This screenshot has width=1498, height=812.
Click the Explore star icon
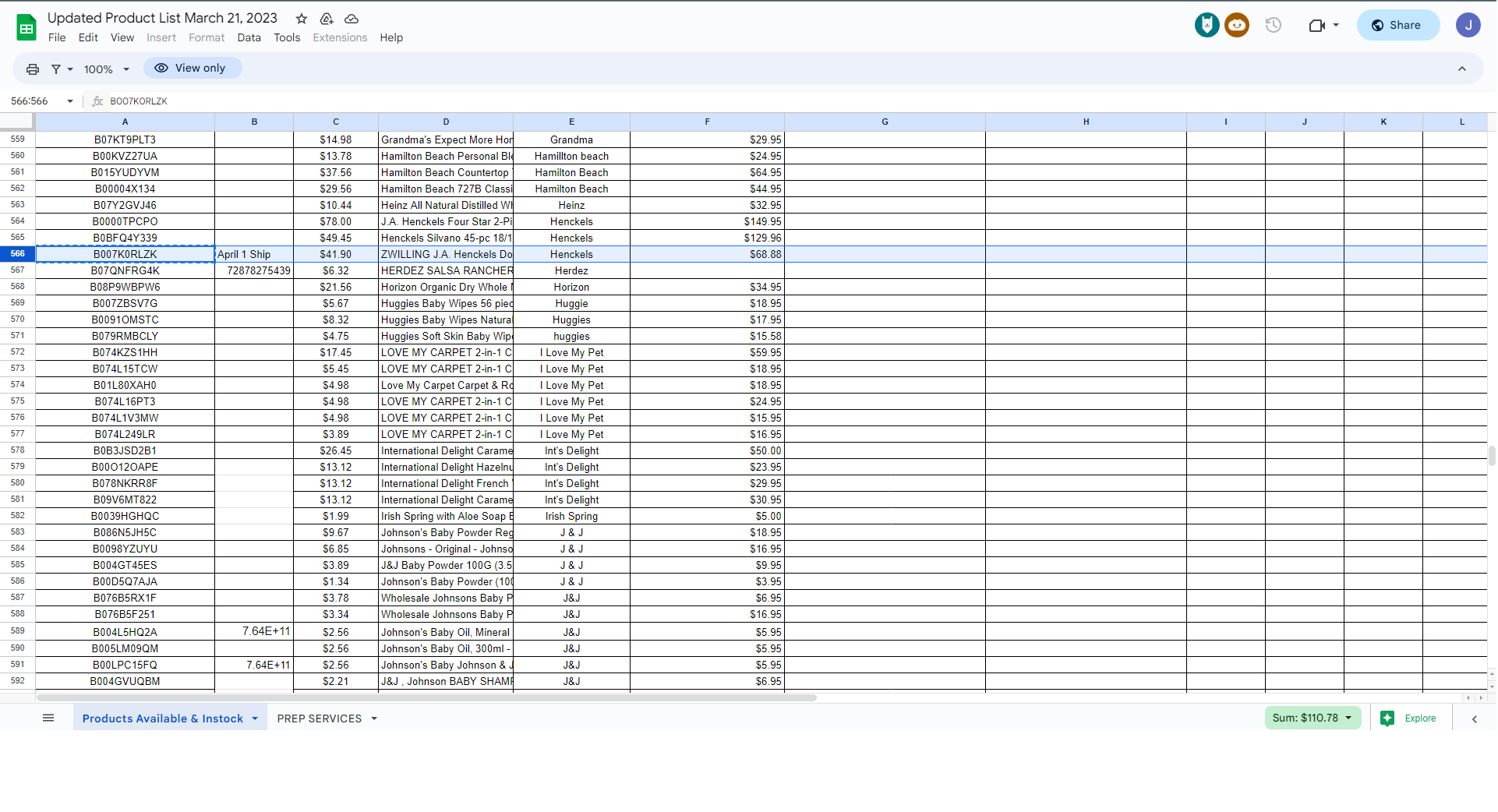point(1387,718)
